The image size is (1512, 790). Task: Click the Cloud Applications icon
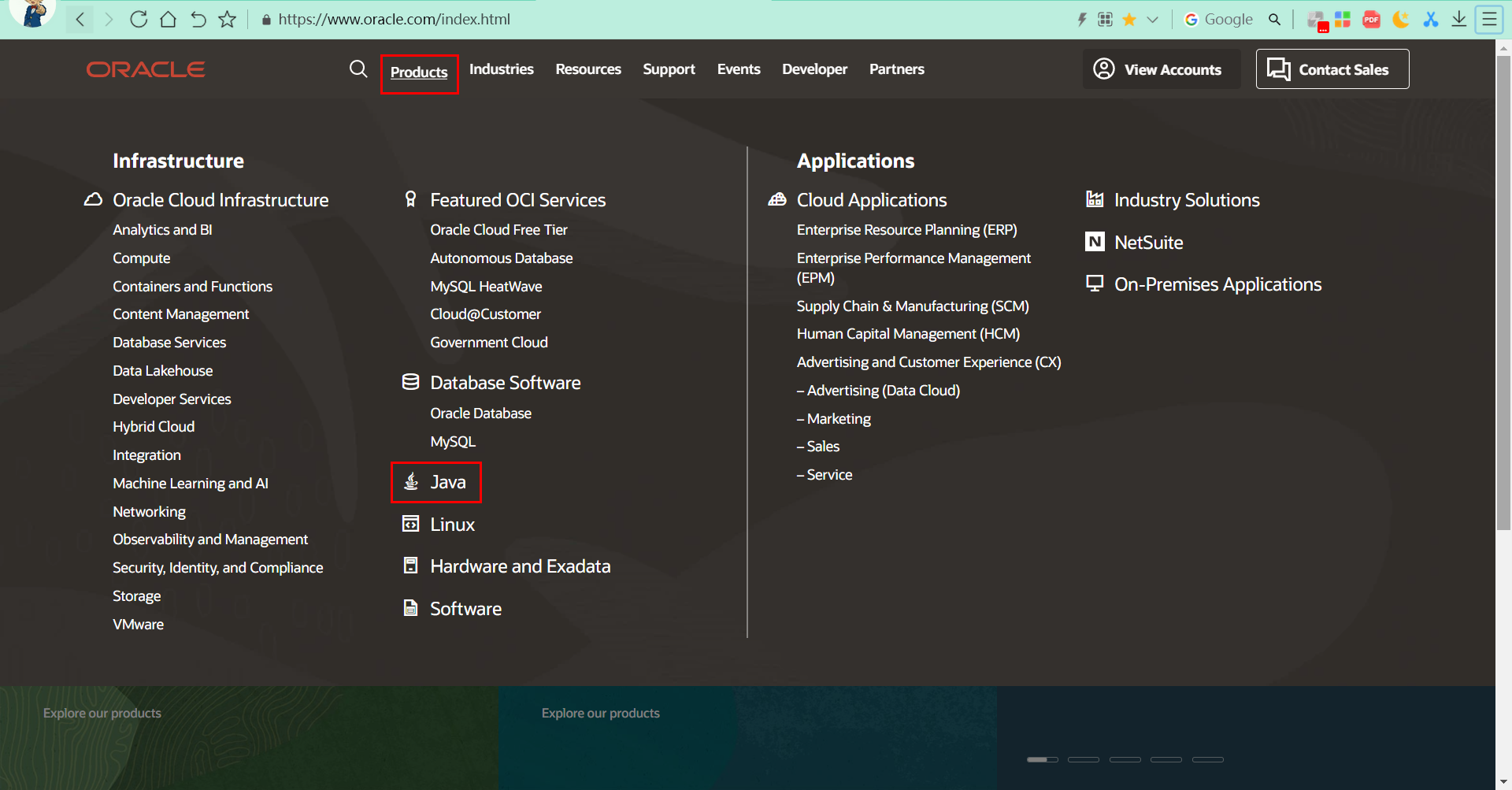pos(777,199)
